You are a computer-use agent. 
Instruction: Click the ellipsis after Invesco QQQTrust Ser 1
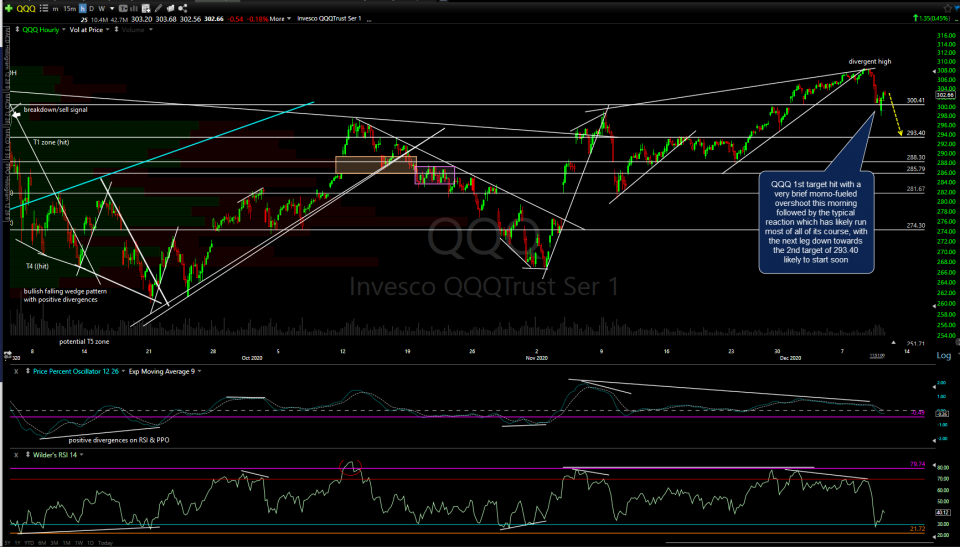(369, 20)
